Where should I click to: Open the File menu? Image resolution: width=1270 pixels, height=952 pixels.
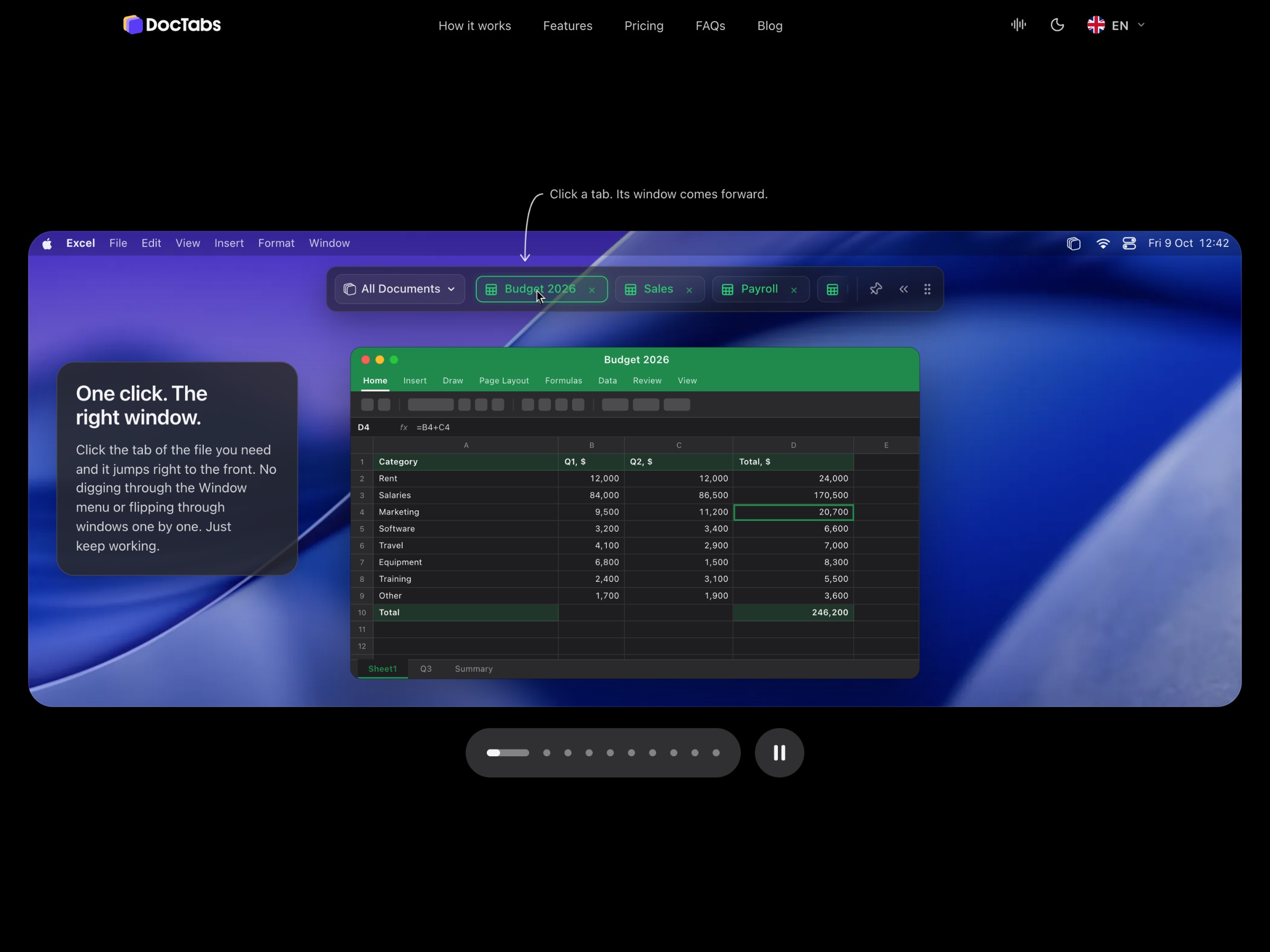(119, 243)
